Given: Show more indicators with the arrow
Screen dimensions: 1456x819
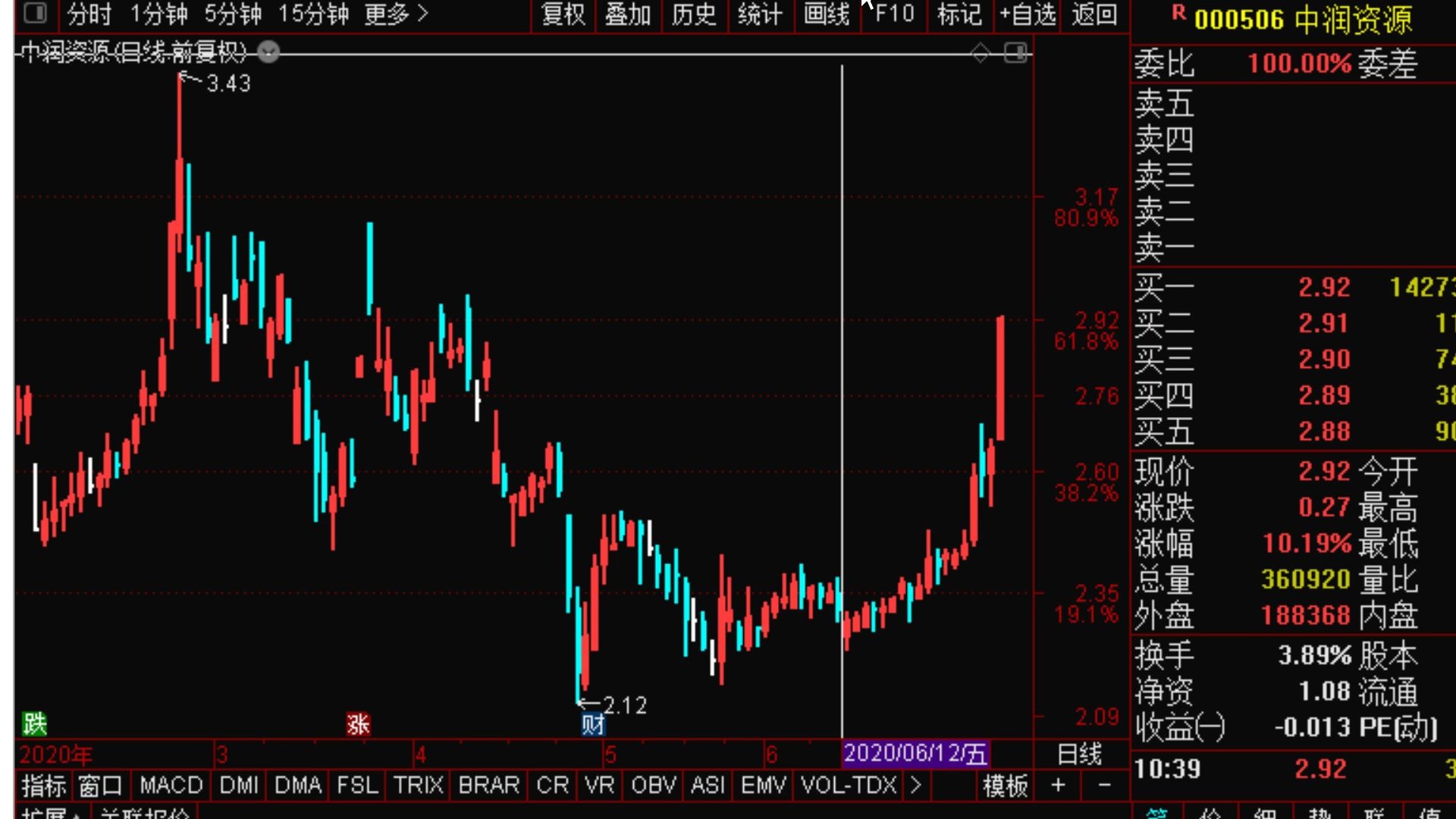Looking at the screenshot, I should [x=916, y=785].
